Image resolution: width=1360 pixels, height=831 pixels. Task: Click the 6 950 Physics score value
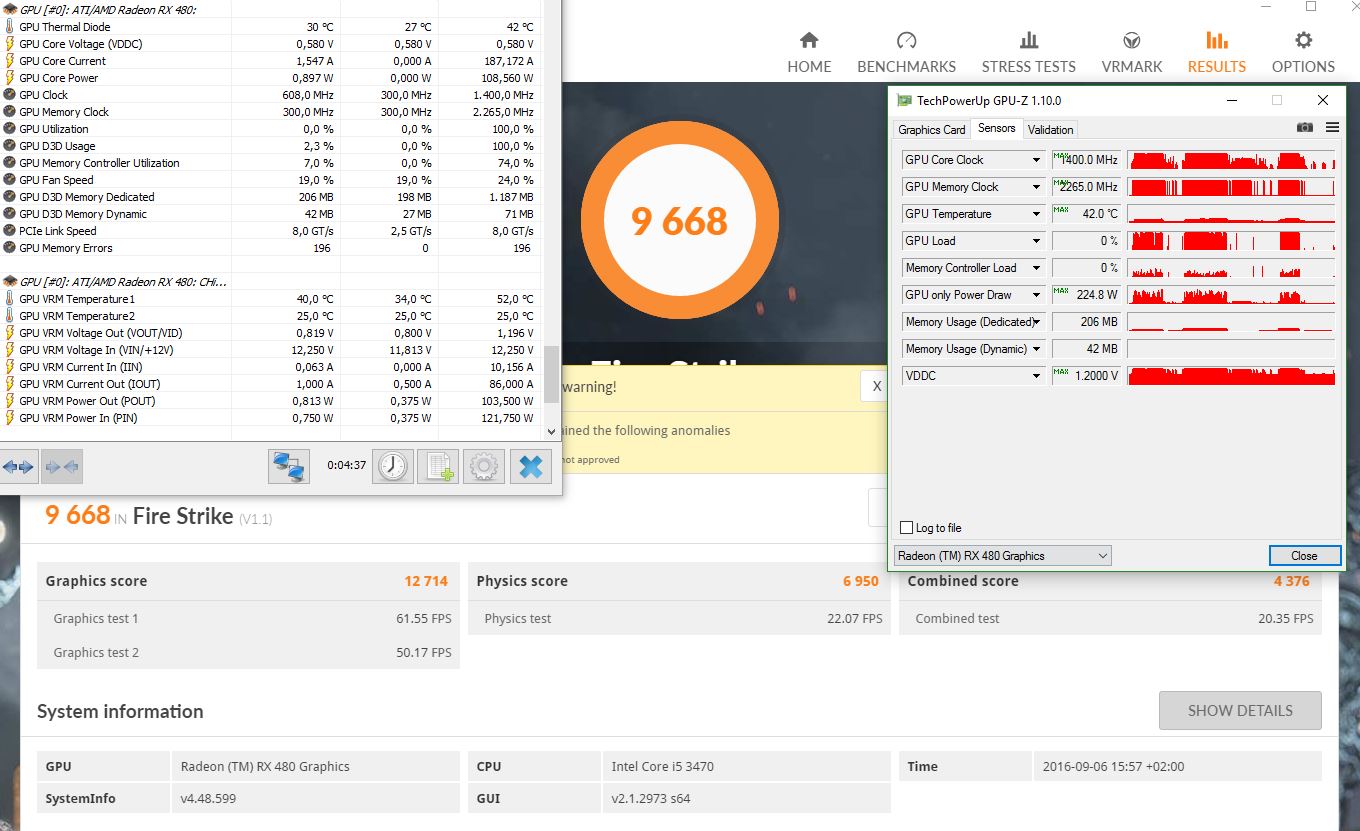click(861, 581)
